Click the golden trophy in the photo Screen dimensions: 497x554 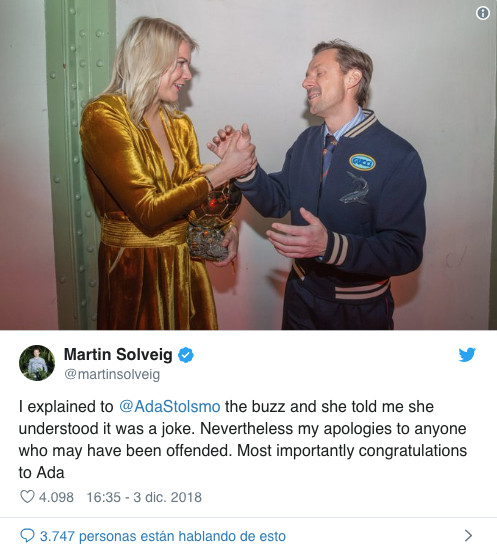(x=213, y=221)
